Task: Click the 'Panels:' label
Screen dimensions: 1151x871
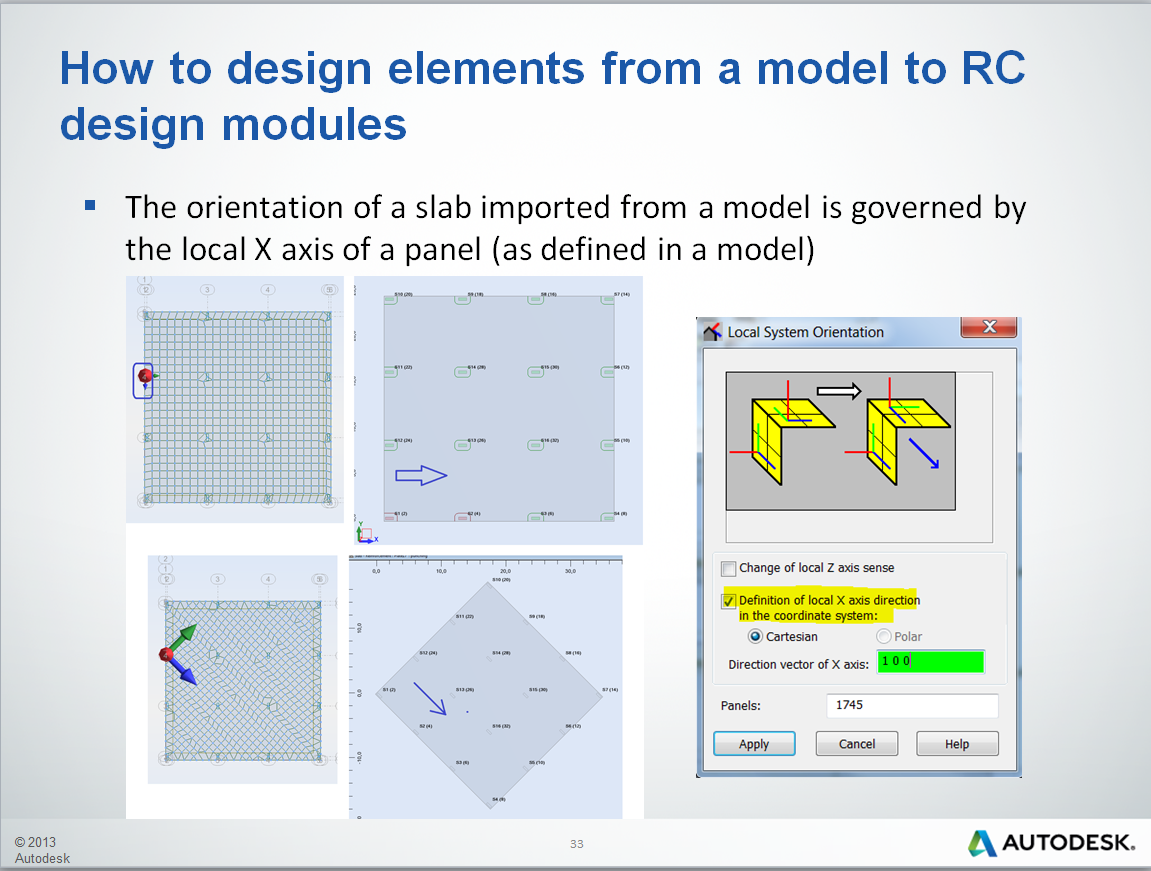Action: click(741, 705)
